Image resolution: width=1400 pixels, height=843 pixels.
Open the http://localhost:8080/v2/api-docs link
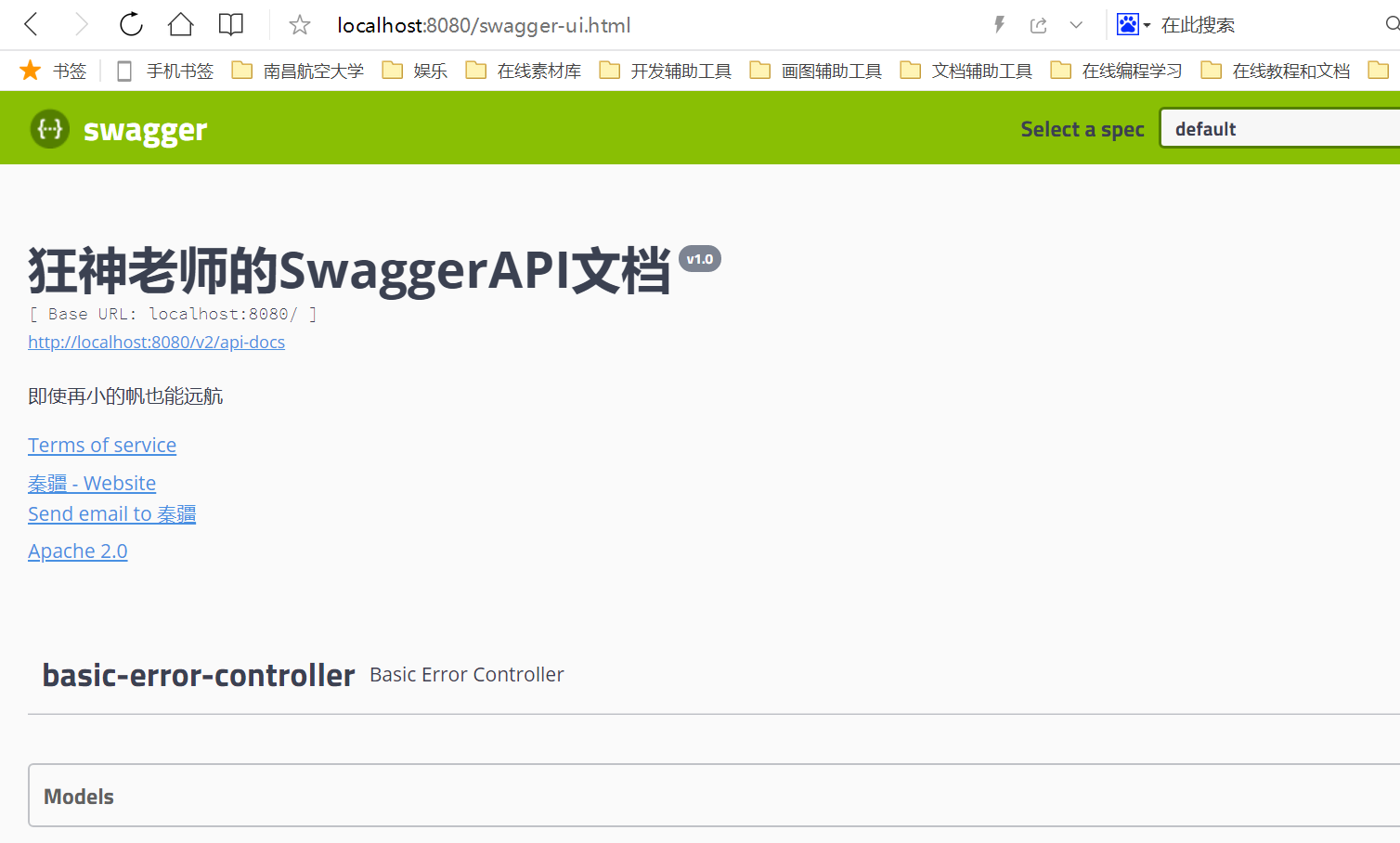click(x=156, y=342)
